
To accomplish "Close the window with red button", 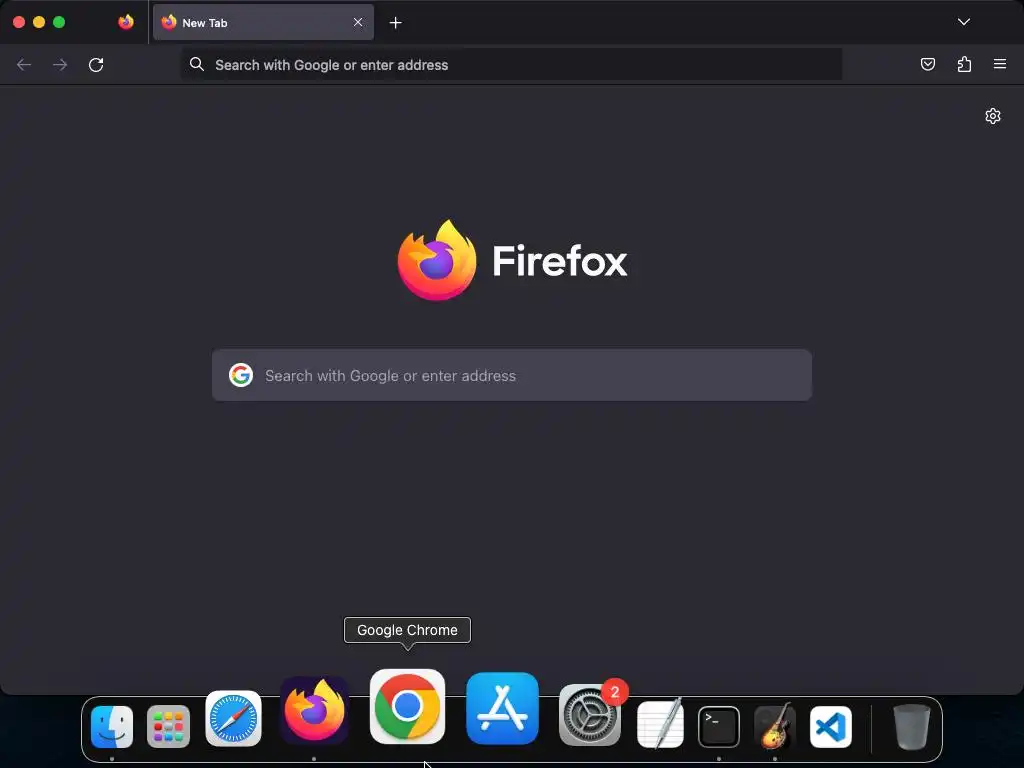I will (19, 22).
